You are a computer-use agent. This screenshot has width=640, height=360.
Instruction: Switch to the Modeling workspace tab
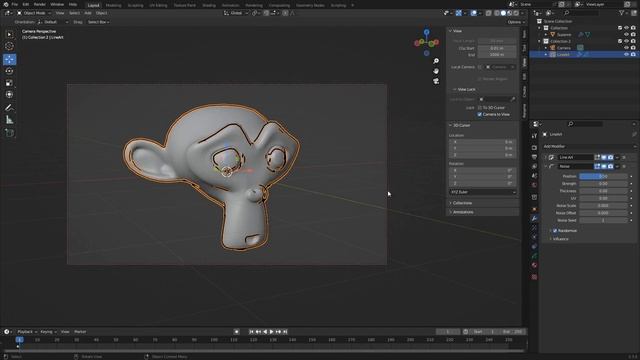click(113, 5)
